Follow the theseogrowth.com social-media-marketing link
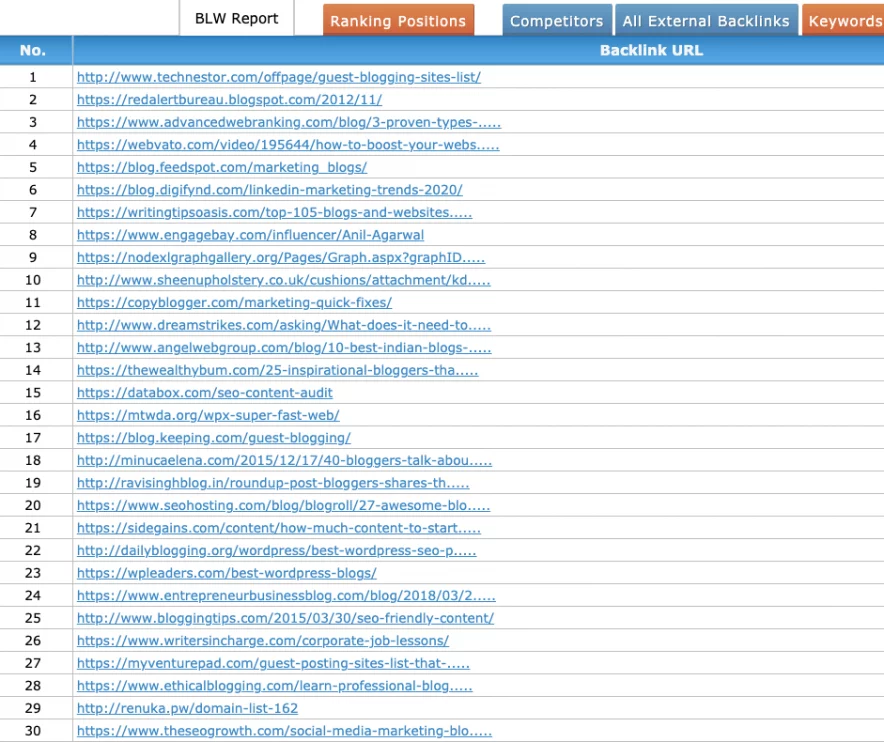Viewport: 884px width, 742px height. [284, 731]
